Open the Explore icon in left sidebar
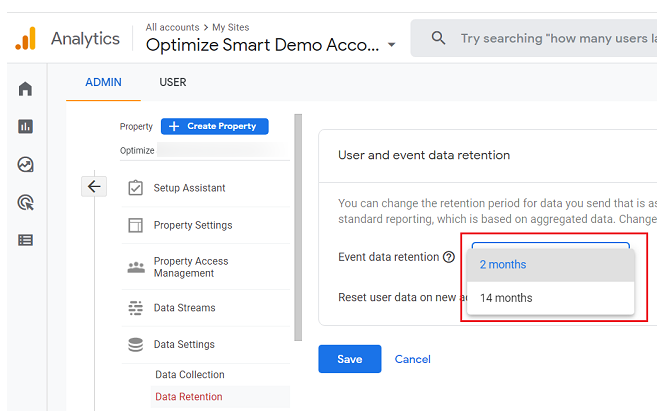Image resolution: width=669 pixels, height=417 pixels. (25, 164)
